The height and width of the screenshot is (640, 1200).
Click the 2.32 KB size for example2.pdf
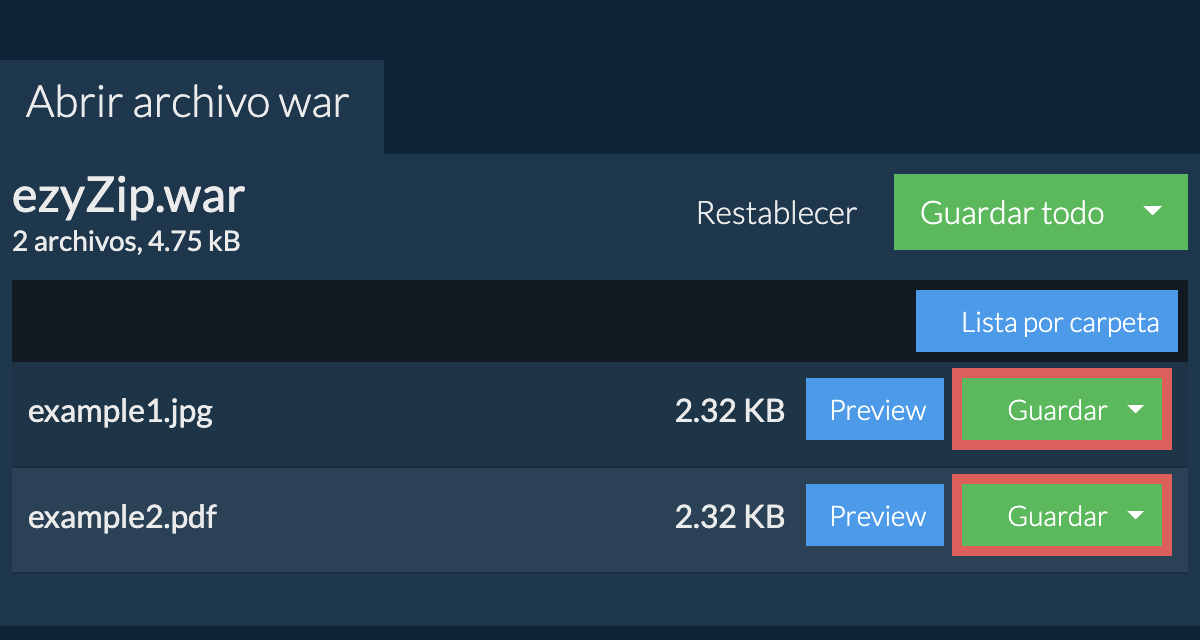729,517
